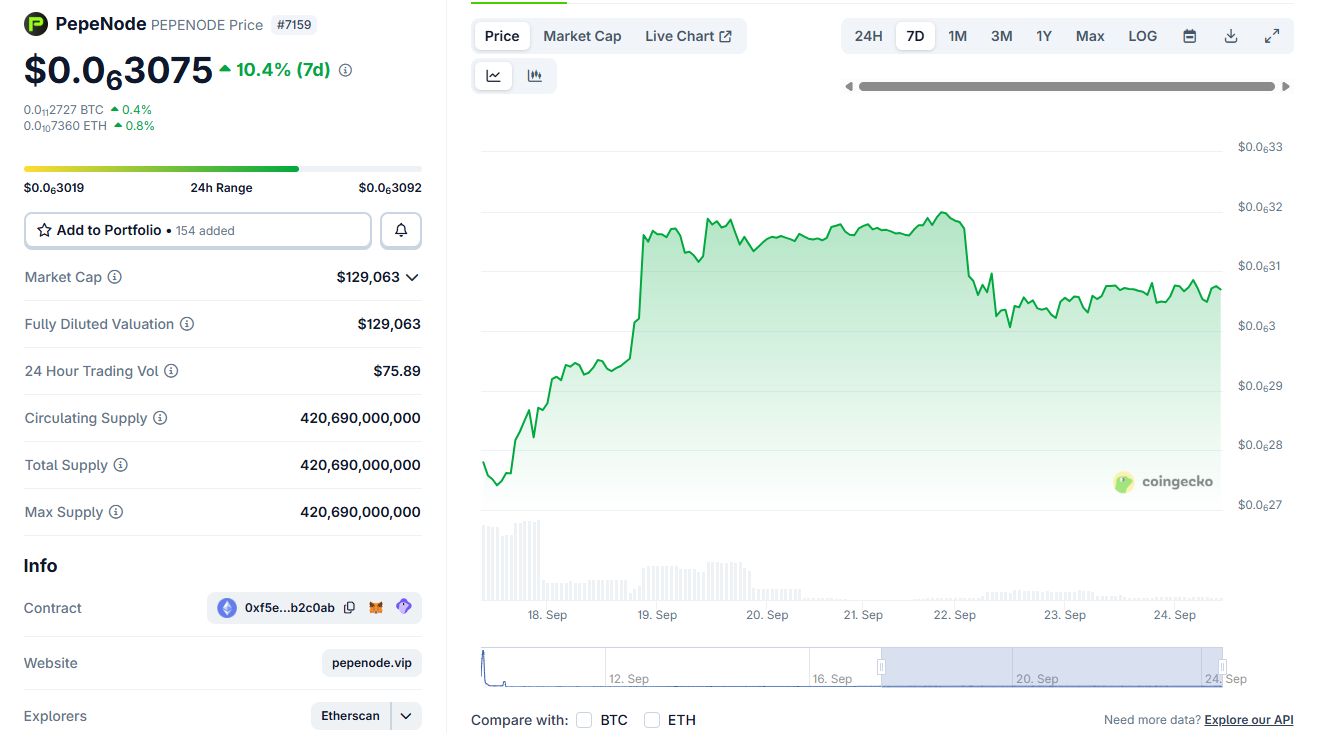
Task: Click the star icon in Add to Portfolio
Action: [44, 230]
